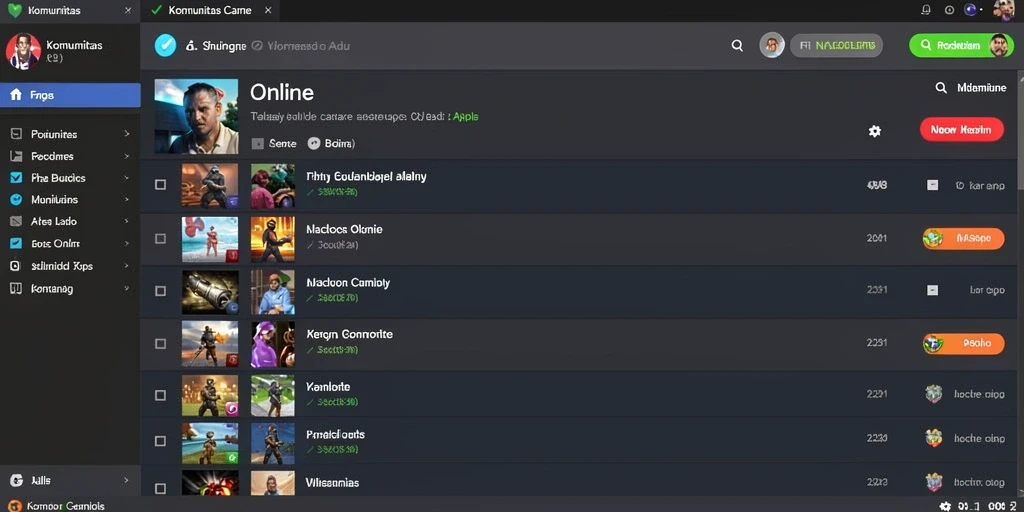1024x512 pixels.
Task: Click the green Rodatian button
Action: tap(961, 45)
